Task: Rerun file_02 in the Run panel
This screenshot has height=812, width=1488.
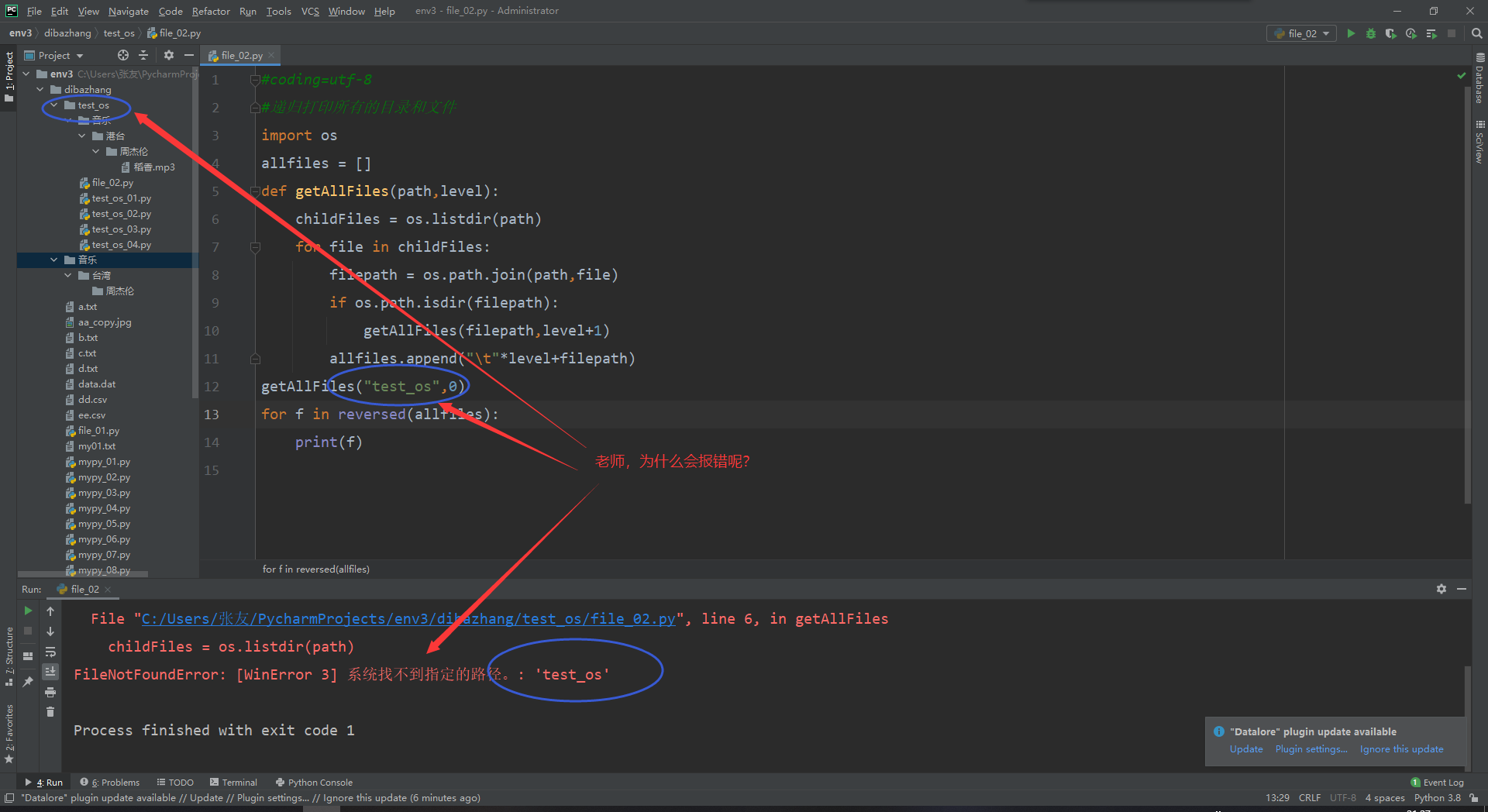Action: coord(29,611)
